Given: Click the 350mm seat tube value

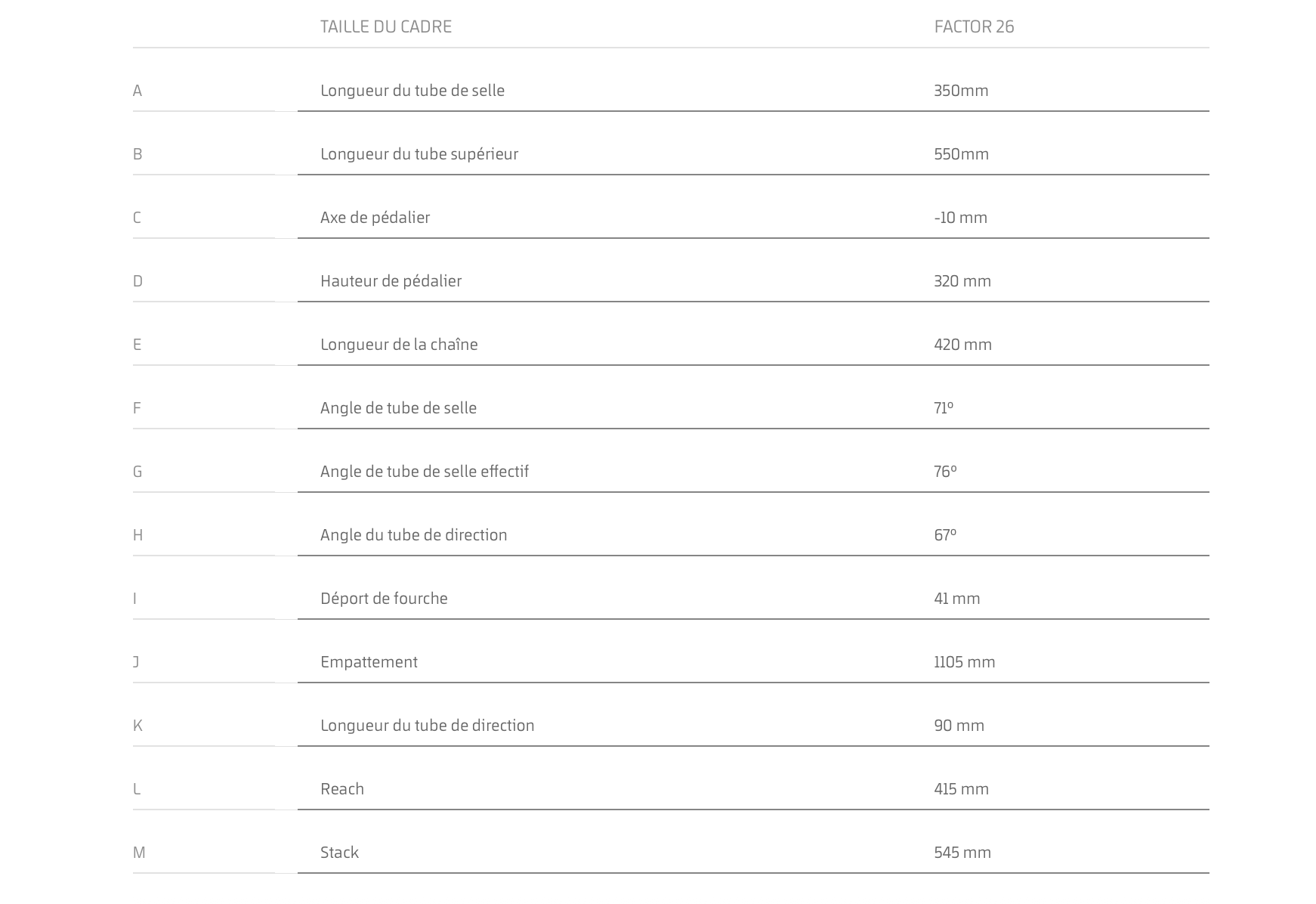Looking at the screenshot, I should 961,91.
